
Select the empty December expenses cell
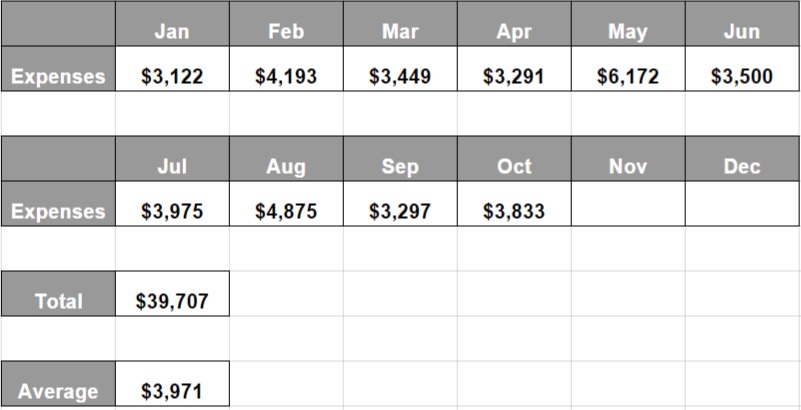742,204
